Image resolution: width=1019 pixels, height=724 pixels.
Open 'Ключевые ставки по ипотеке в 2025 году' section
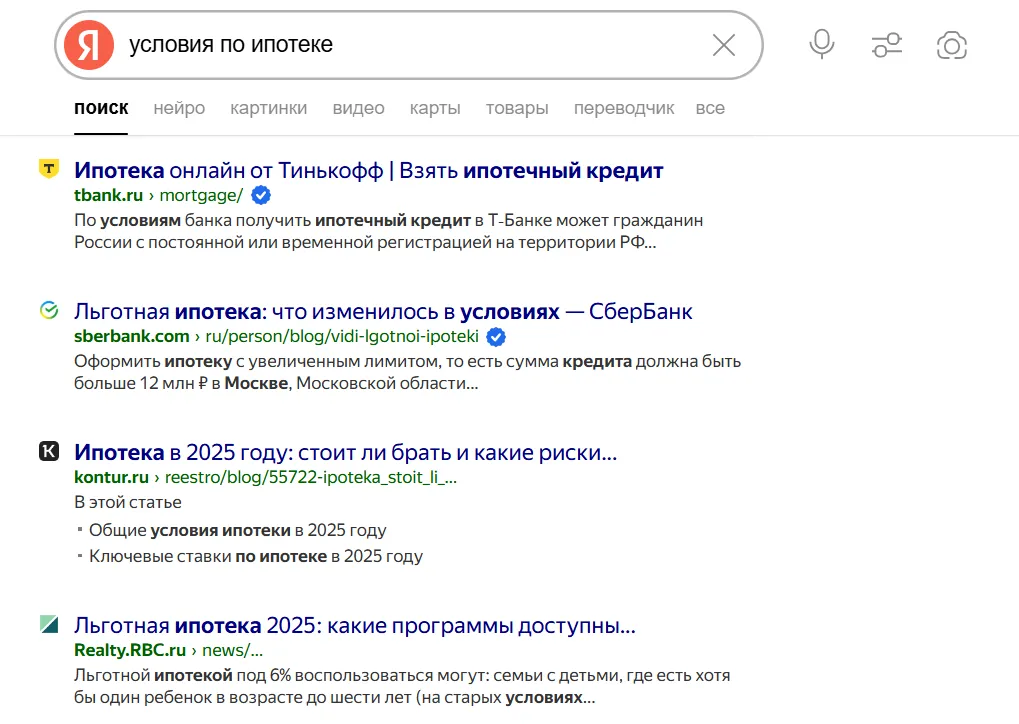click(255, 556)
